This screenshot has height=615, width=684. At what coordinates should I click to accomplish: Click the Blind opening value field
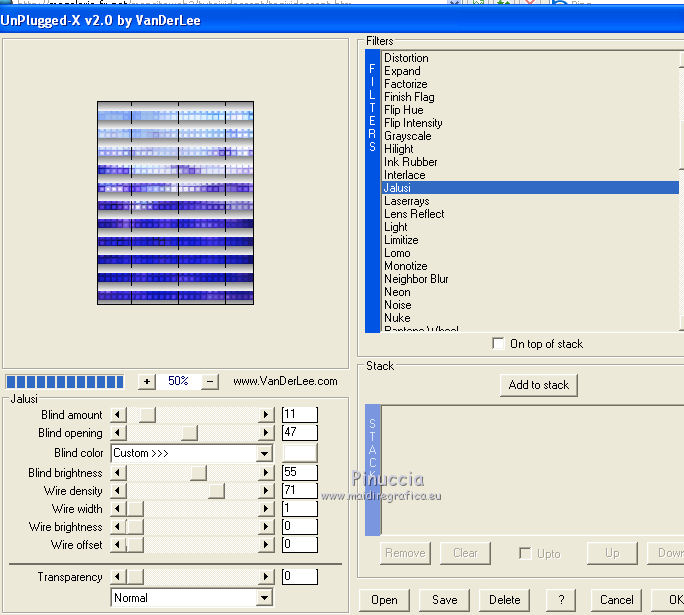pyautogui.click(x=300, y=433)
